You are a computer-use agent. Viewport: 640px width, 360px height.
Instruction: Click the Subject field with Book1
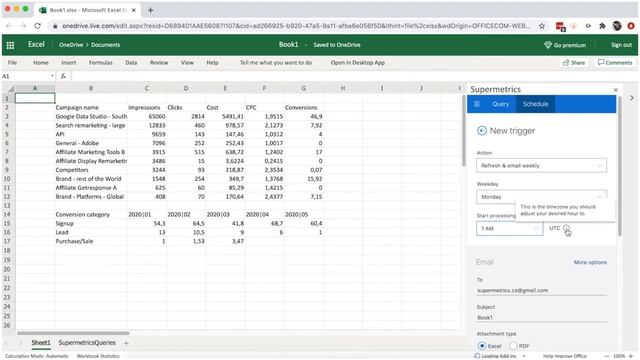(x=541, y=317)
